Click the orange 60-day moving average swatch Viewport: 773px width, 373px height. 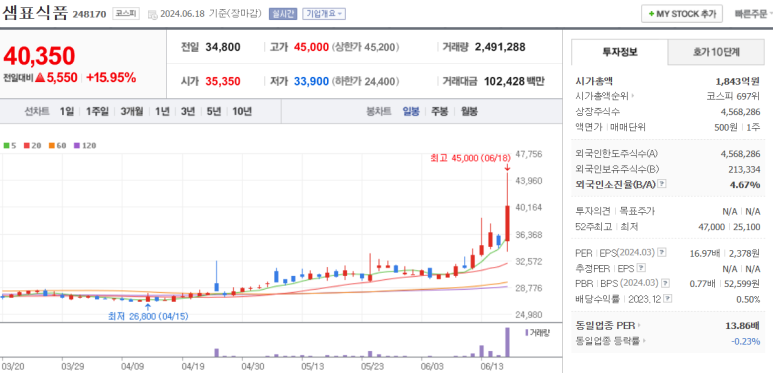point(51,145)
